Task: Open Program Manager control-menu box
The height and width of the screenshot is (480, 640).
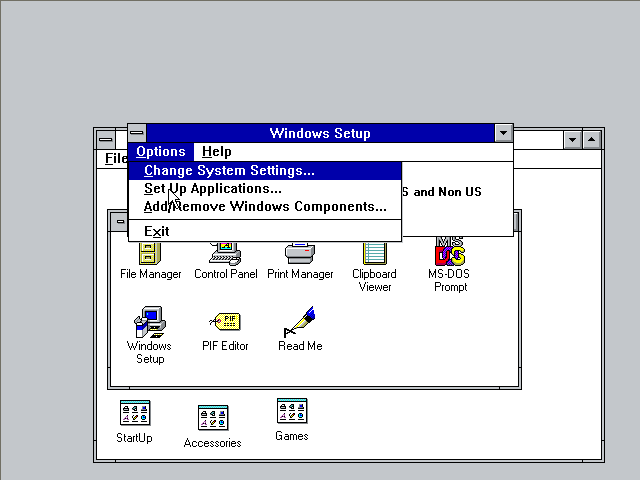Action: click(106, 140)
